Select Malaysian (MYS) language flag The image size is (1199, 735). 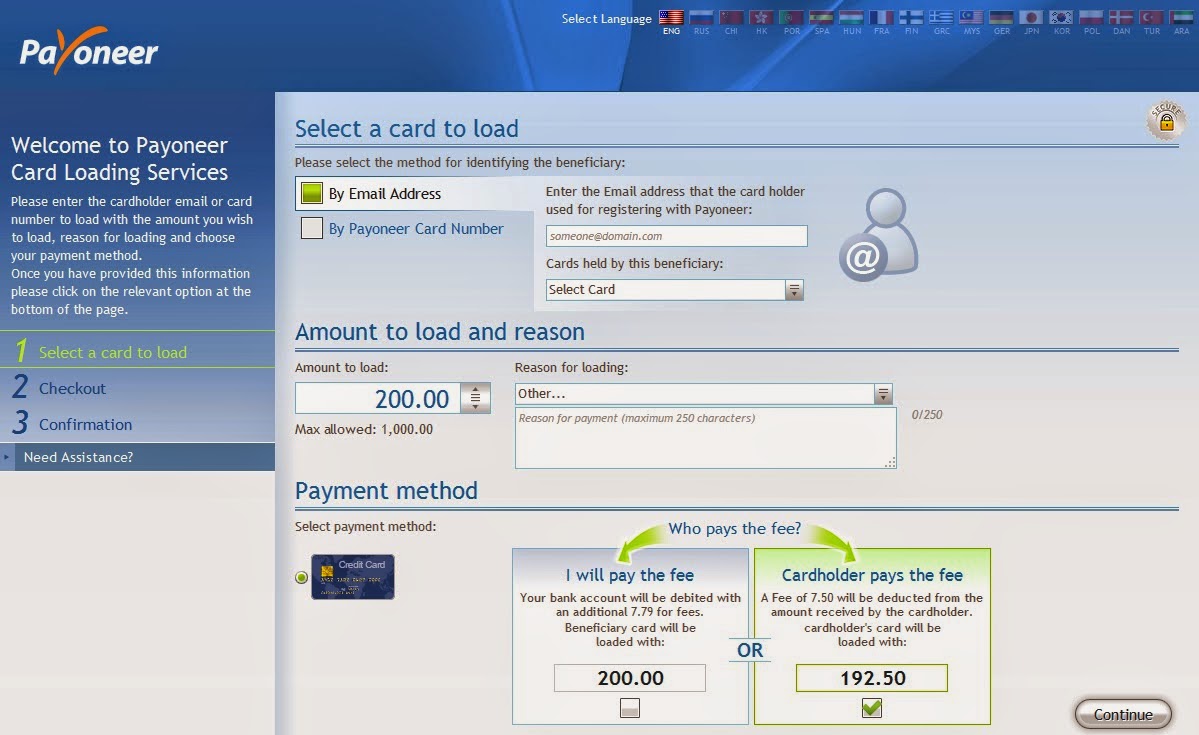click(971, 18)
